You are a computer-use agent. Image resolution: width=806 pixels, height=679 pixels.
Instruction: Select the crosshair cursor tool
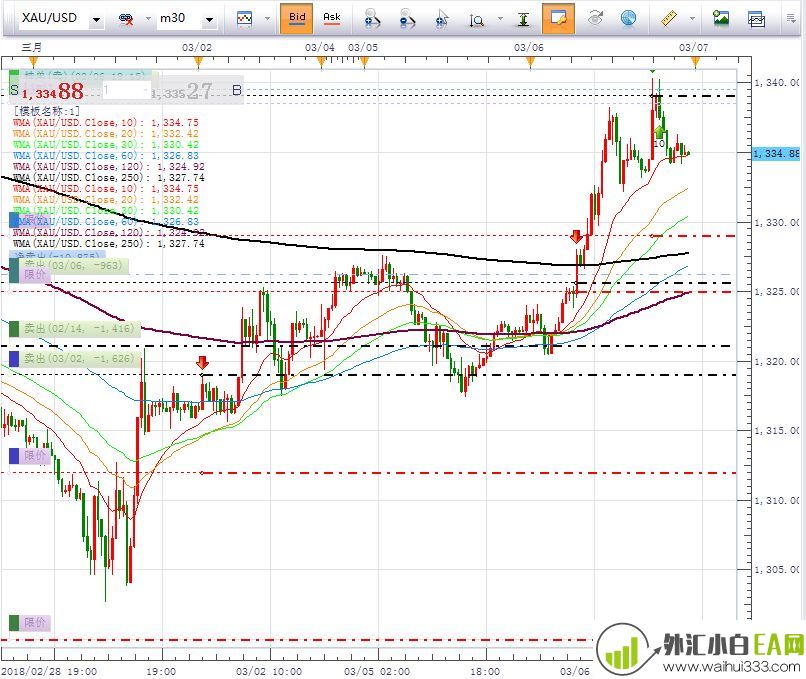(441, 18)
